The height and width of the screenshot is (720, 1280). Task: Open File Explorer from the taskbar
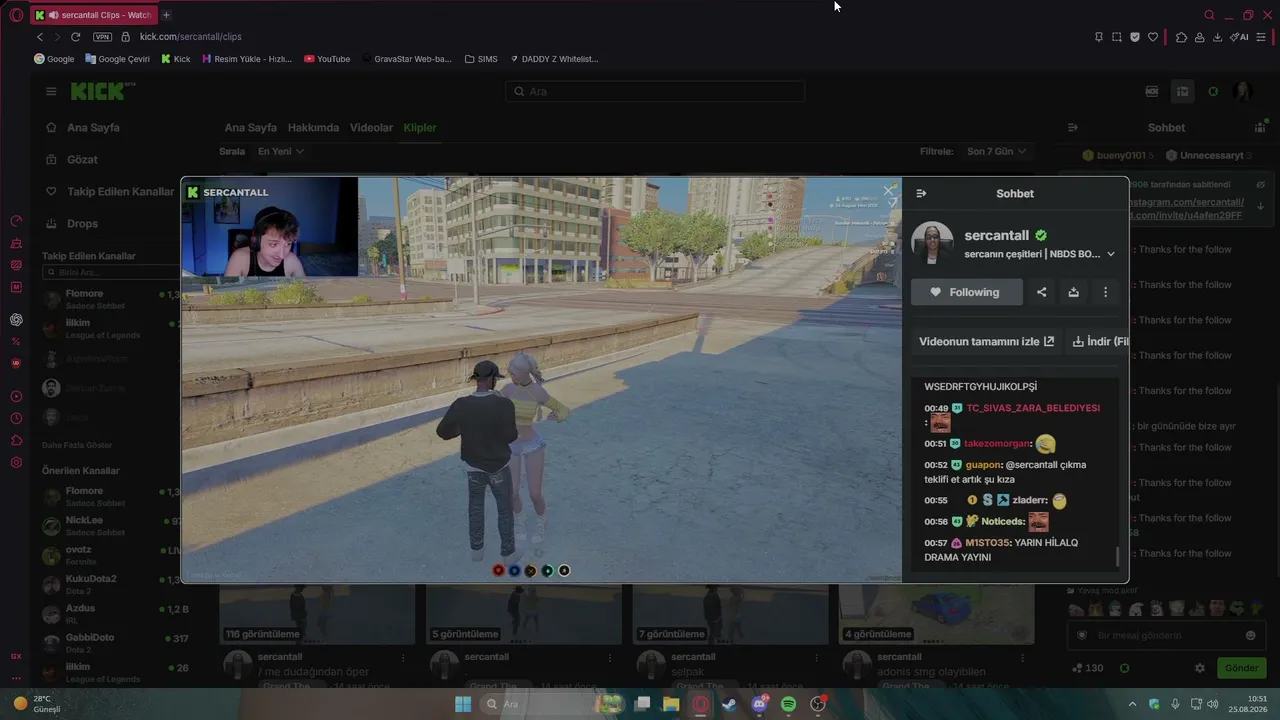pyautogui.click(x=671, y=704)
